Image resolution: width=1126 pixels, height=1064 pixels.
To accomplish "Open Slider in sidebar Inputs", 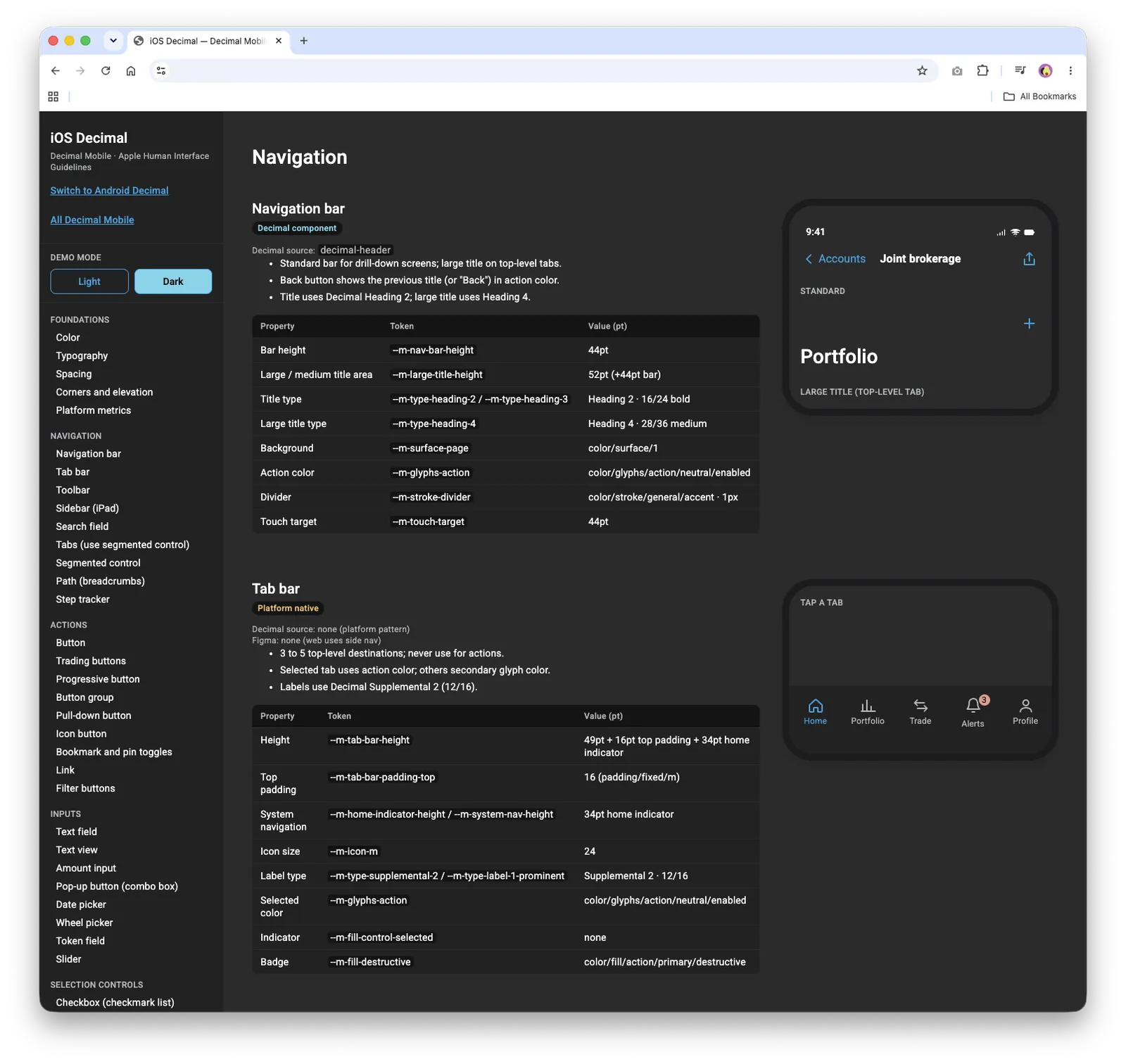I will [x=68, y=960].
